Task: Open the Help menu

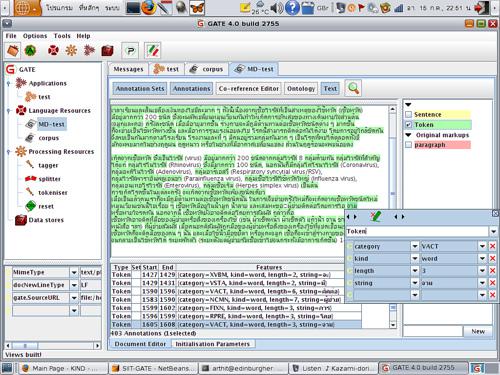Action: tap(83, 36)
